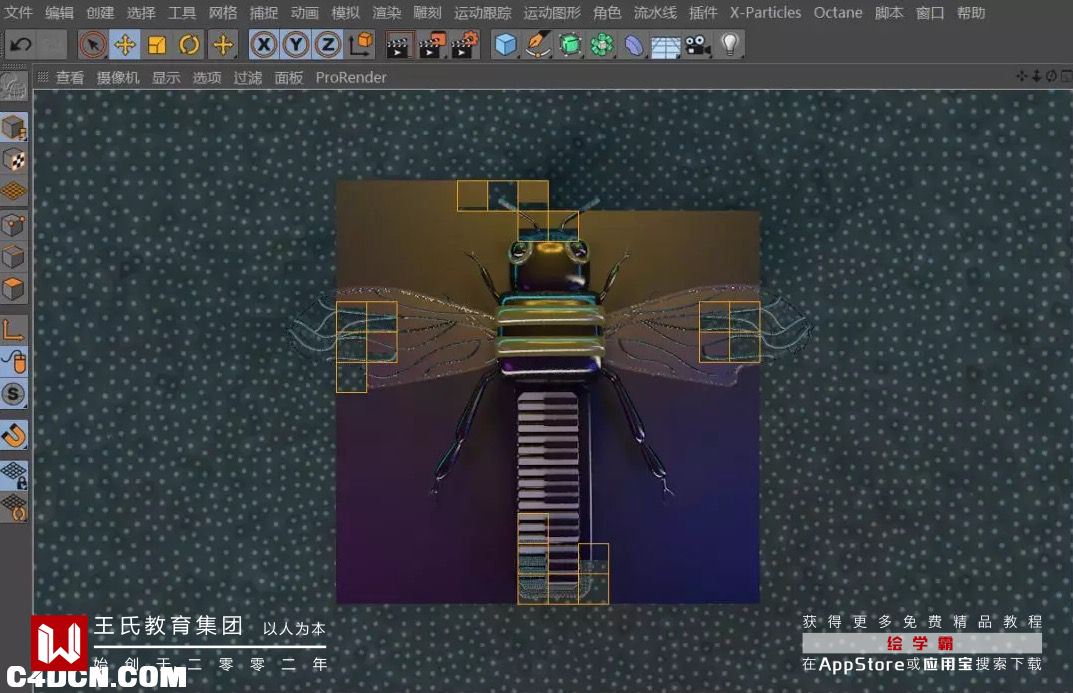Screen dimensions: 1073x693
Task: Click the viewport zoom navigation icon
Action: 1036,76
